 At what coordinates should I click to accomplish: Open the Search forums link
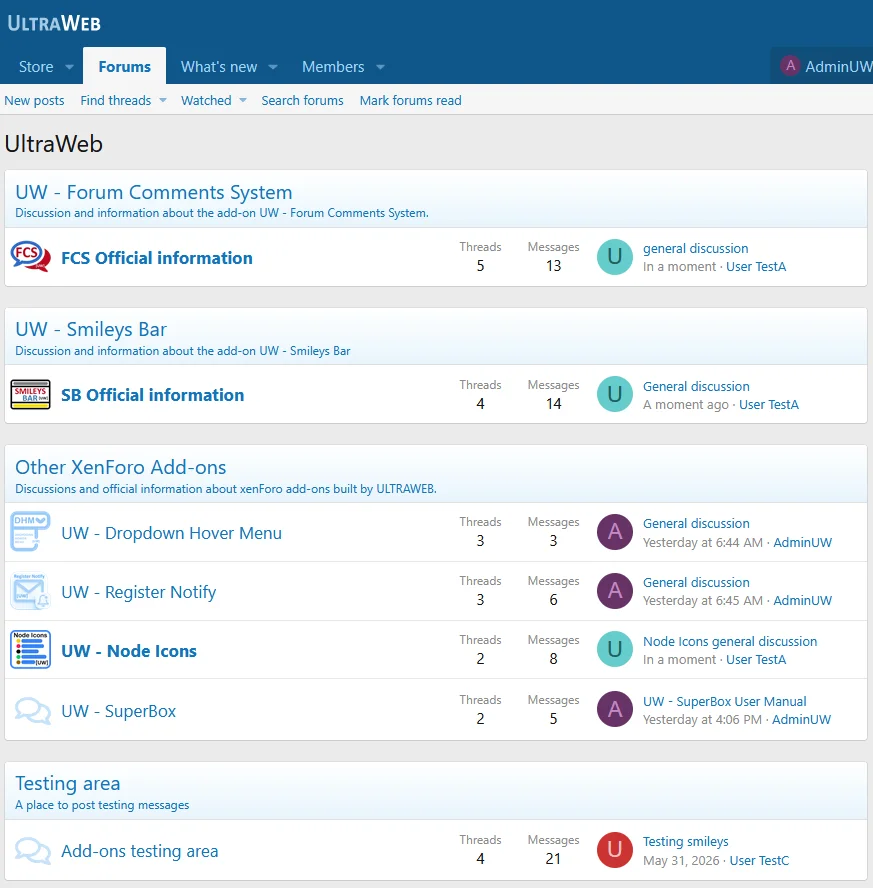[302, 100]
